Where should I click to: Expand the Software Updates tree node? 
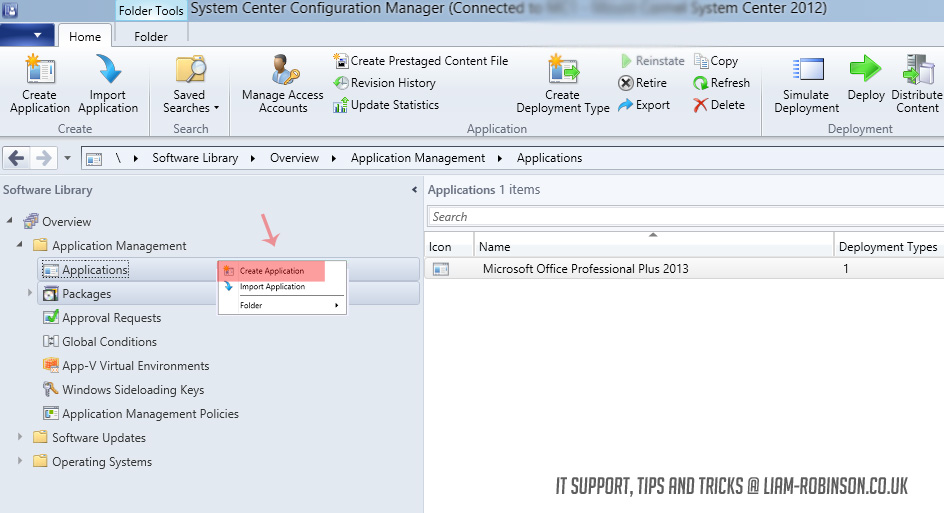click(20, 437)
